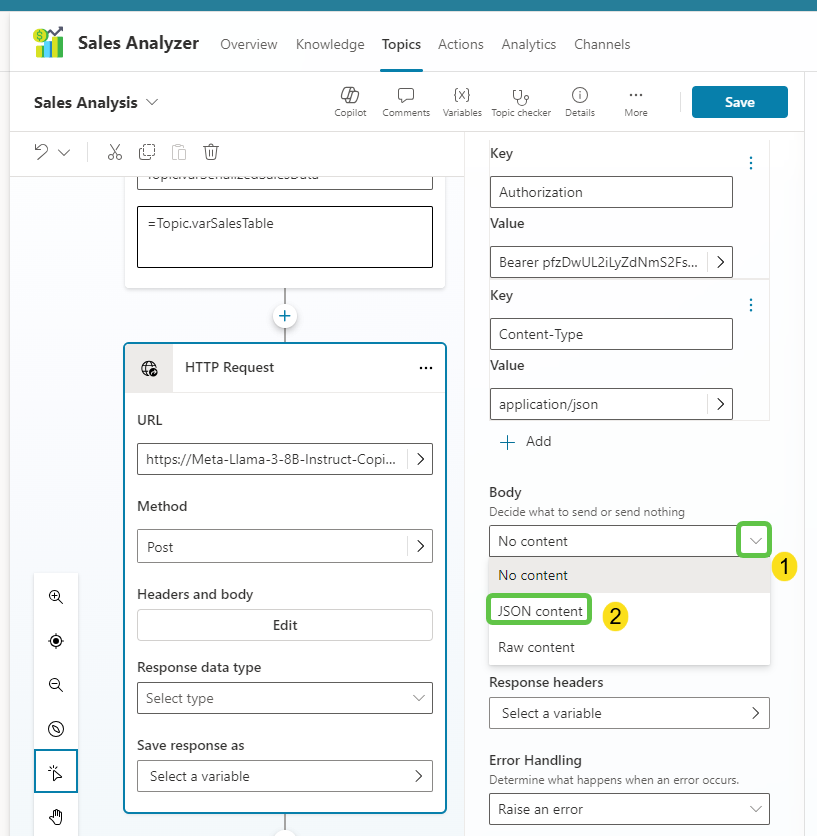Screen dimensions: 817x836
Task: Choose JSON content option
Action: (x=540, y=611)
